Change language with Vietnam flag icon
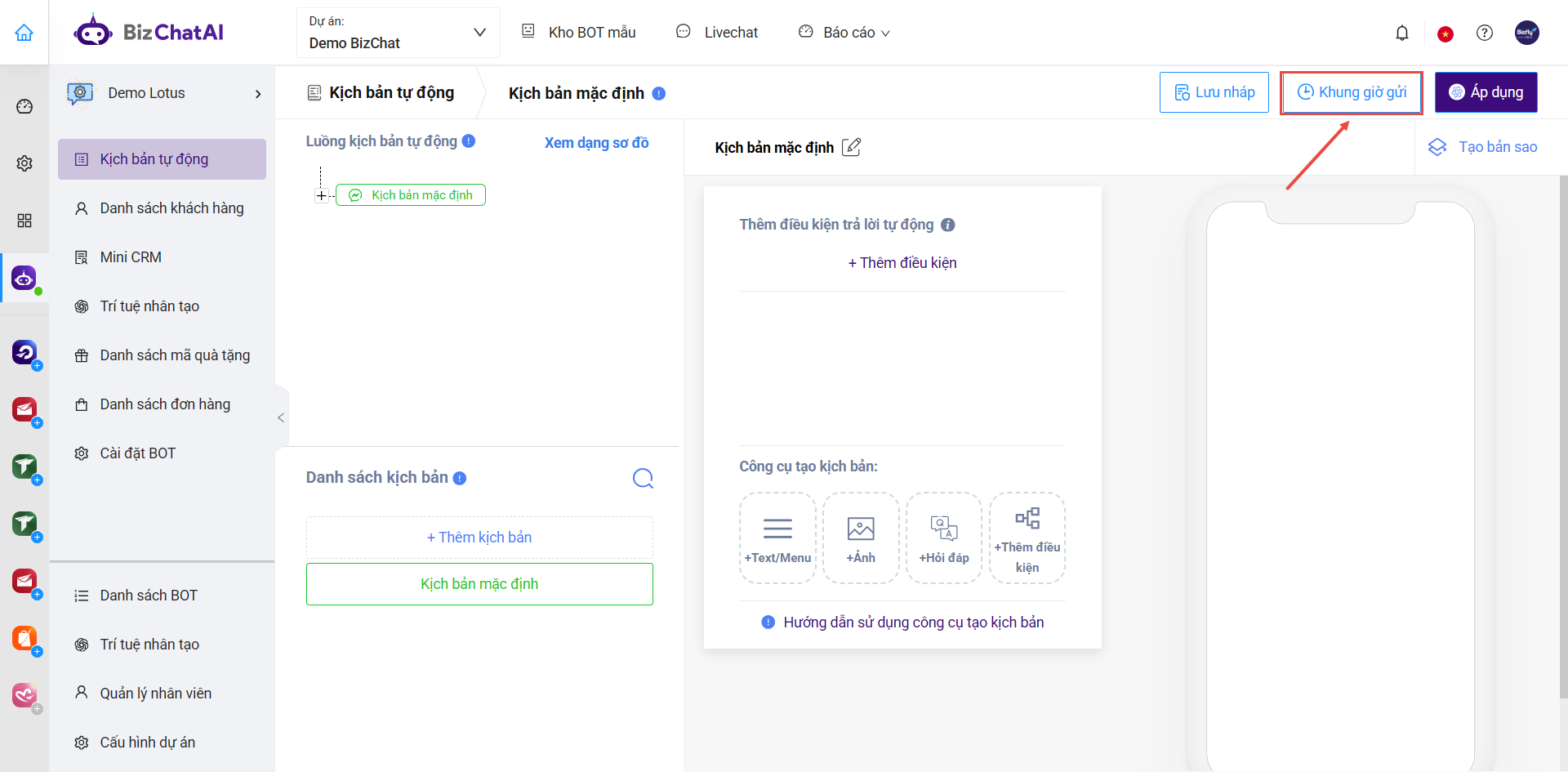 (1445, 33)
